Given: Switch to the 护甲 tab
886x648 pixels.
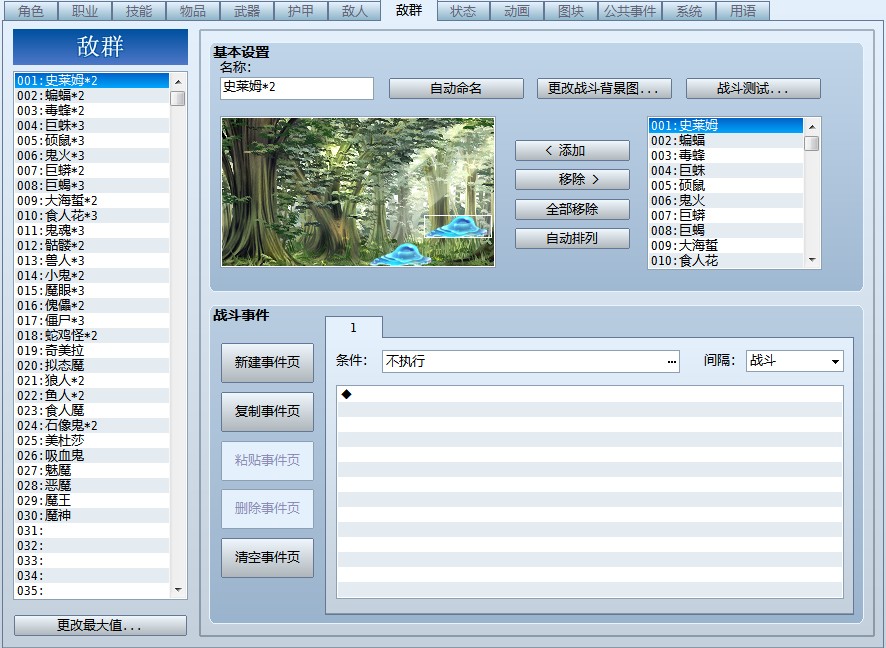Looking at the screenshot, I should [301, 11].
